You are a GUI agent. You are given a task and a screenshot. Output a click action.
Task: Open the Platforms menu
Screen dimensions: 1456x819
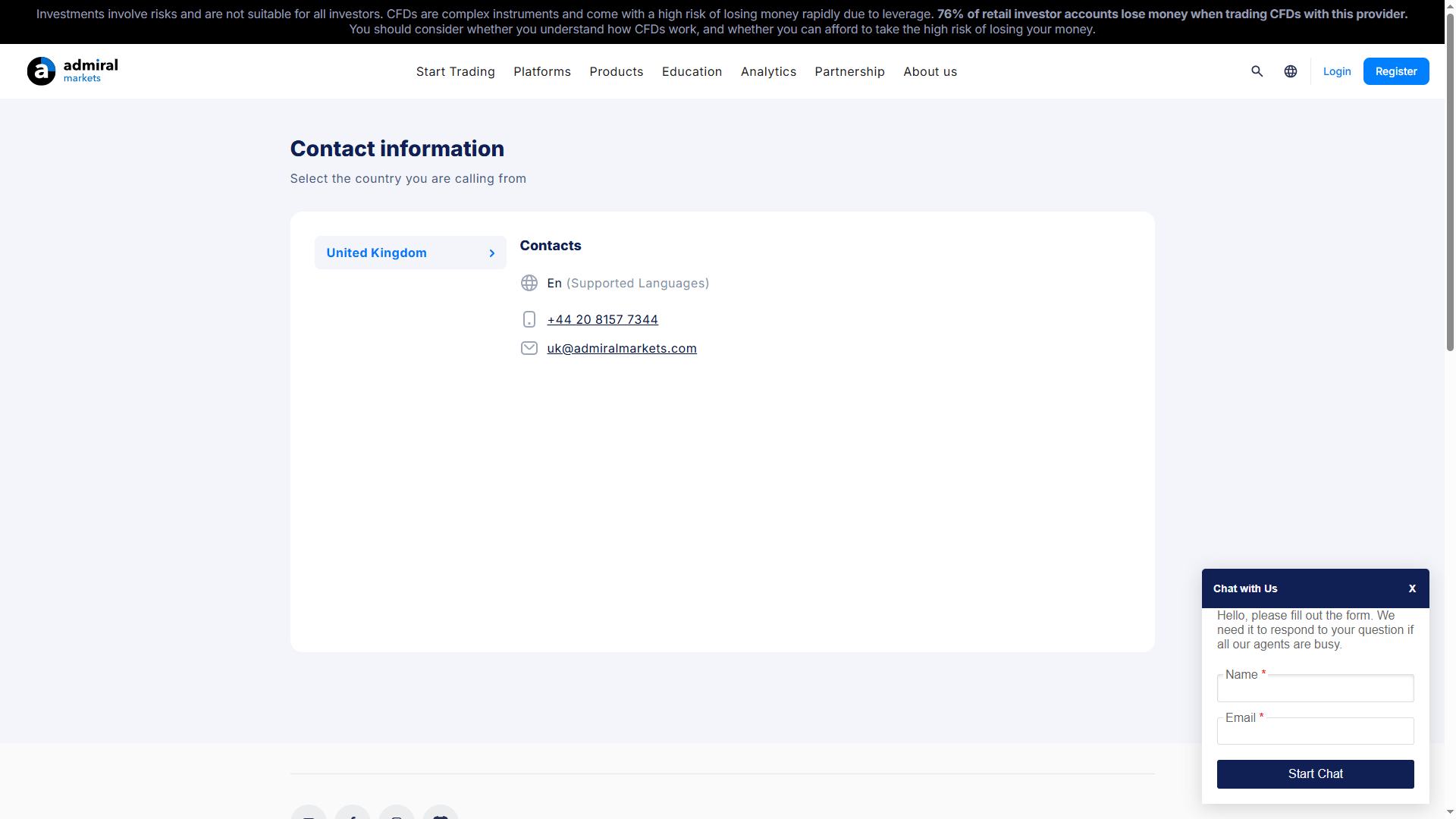[541, 71]
